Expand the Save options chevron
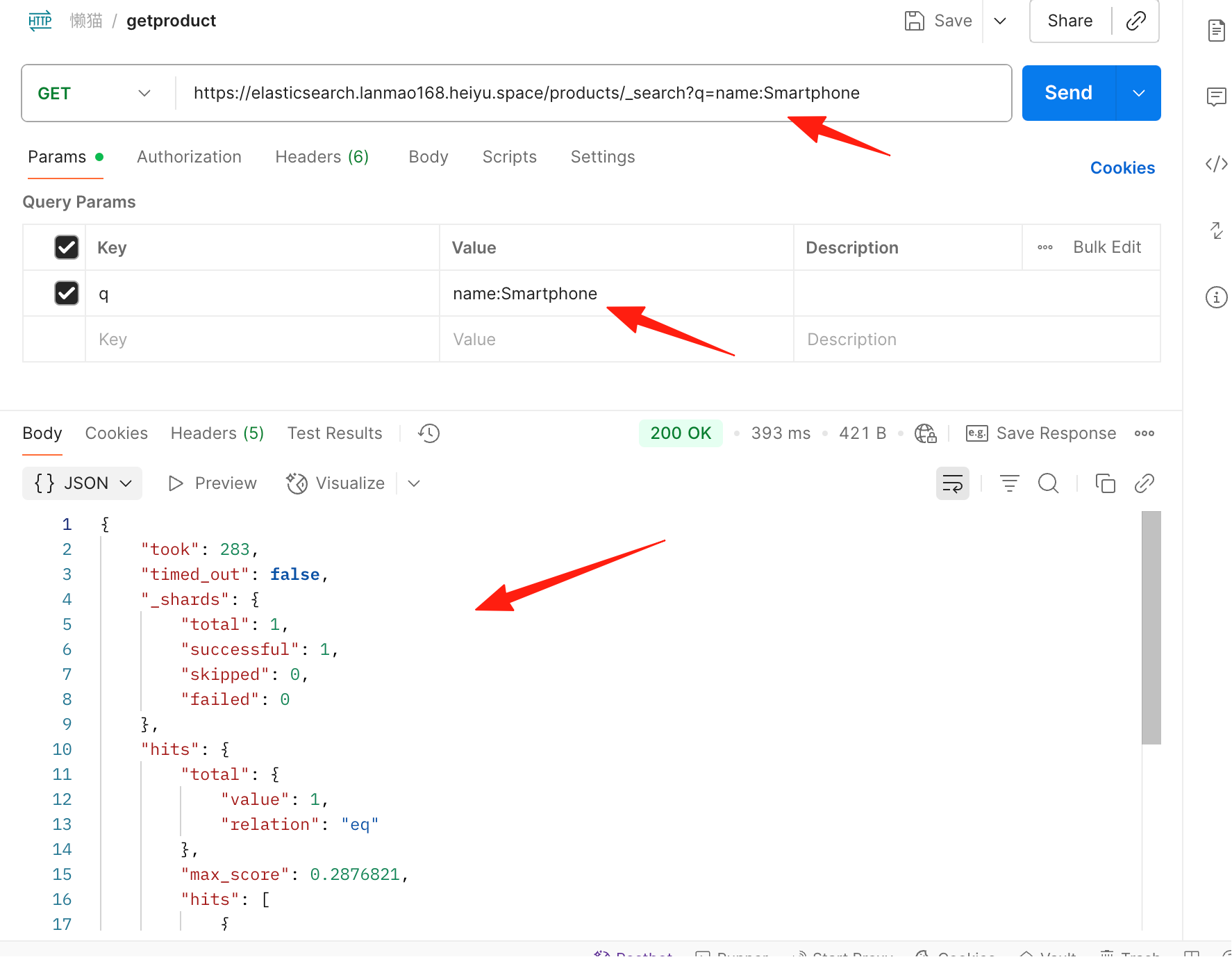This screenshot has width=1232, height=957. point(1000,21)
